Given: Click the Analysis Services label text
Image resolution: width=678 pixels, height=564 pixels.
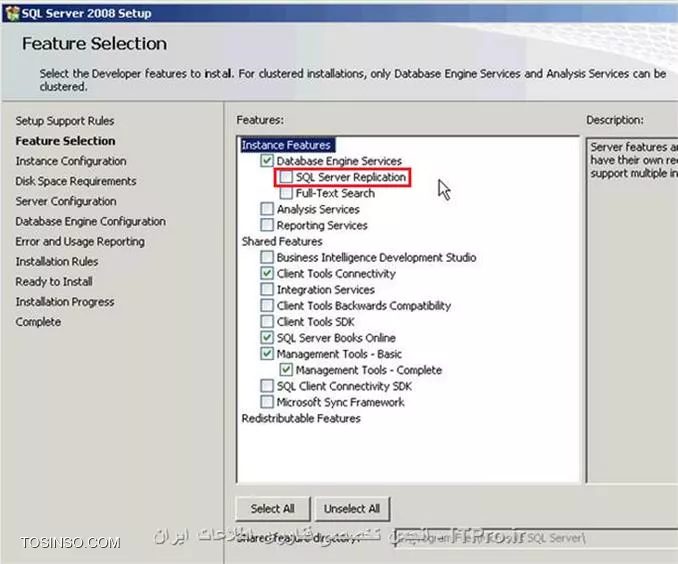Looking at the screenshot, I should point(318,209).
